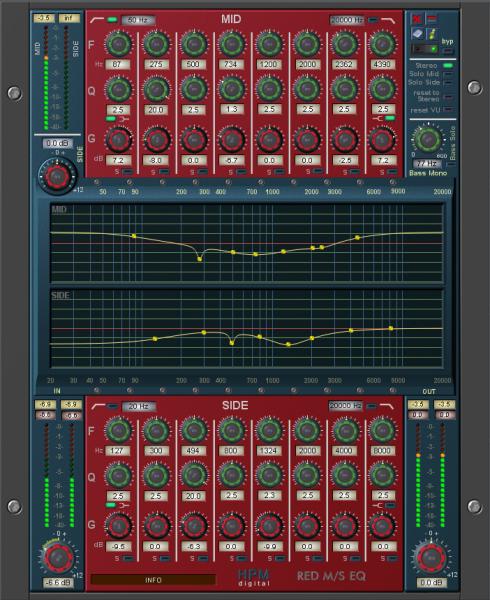This screenshot has height=600, width=490.
Task: Toggle the SIDE 20 Hz high-pass LED
Action: point(112,406)
